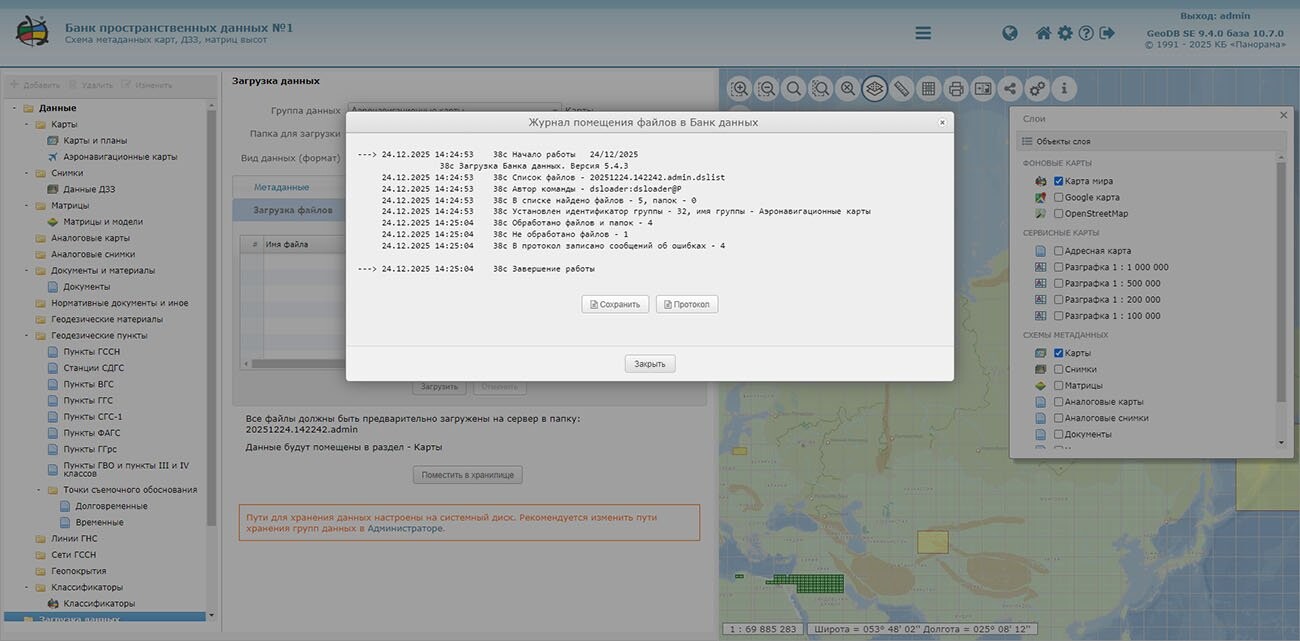Collapse the Документы и материалы folder
Screen dimensions: 1300x641
pyautogui.click(x=27, y=271)
